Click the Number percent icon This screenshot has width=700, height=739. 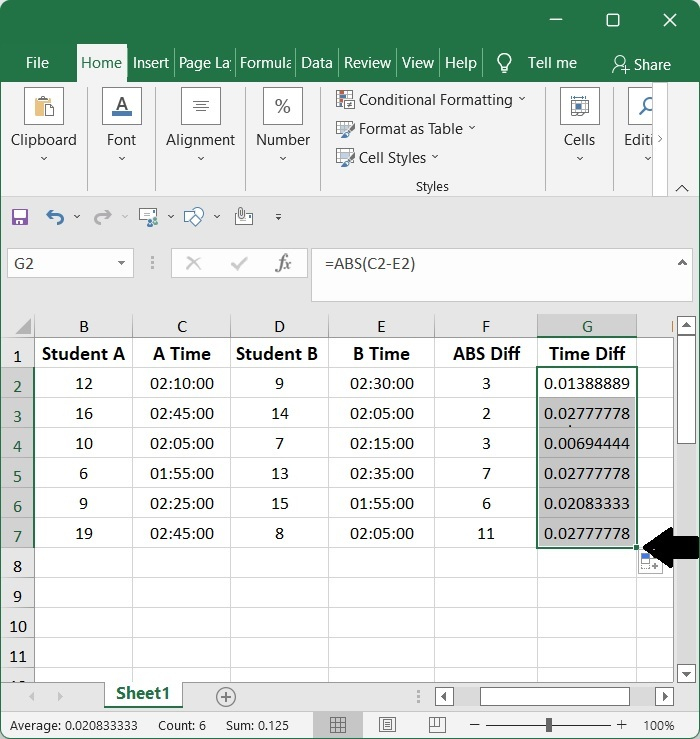[x=283, y=106]
